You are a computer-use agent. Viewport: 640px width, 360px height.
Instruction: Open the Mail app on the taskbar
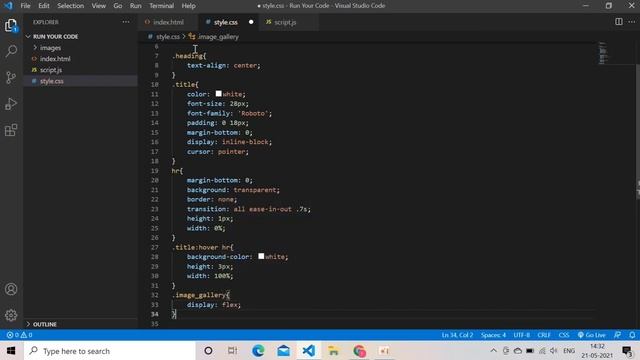click(x=283, y=351)
